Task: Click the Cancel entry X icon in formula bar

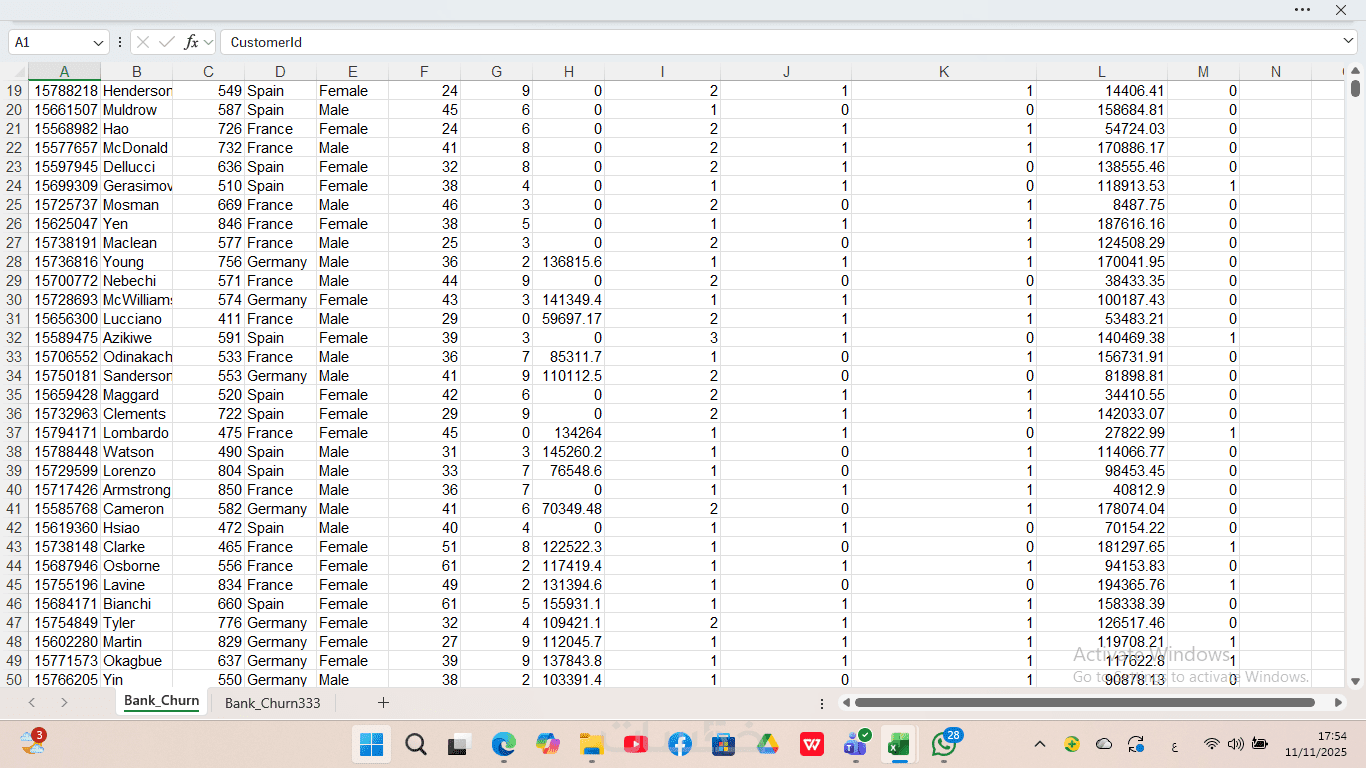Action: click(x=143, y=42)
